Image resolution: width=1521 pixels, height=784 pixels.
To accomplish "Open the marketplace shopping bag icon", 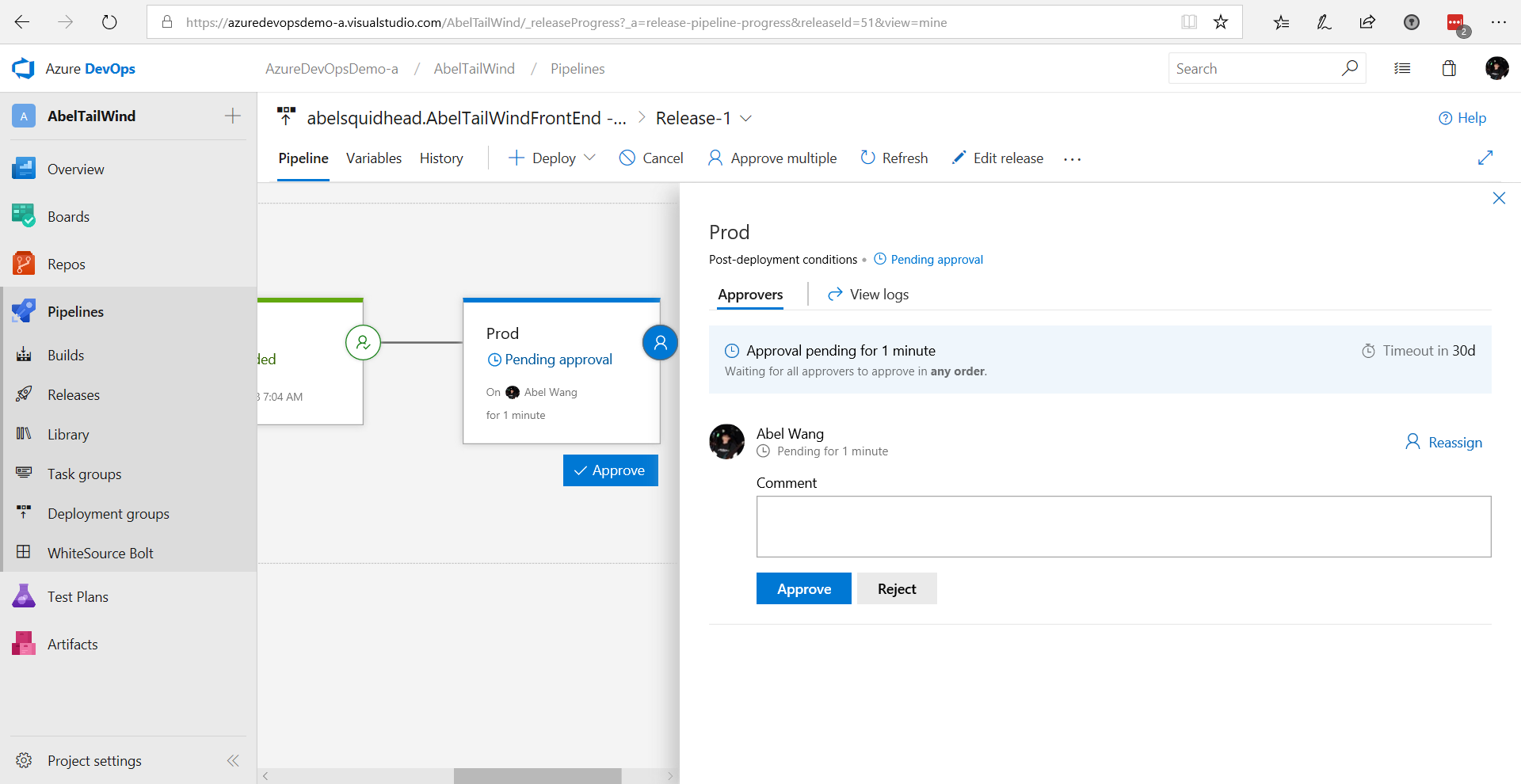I will 1449,68.
